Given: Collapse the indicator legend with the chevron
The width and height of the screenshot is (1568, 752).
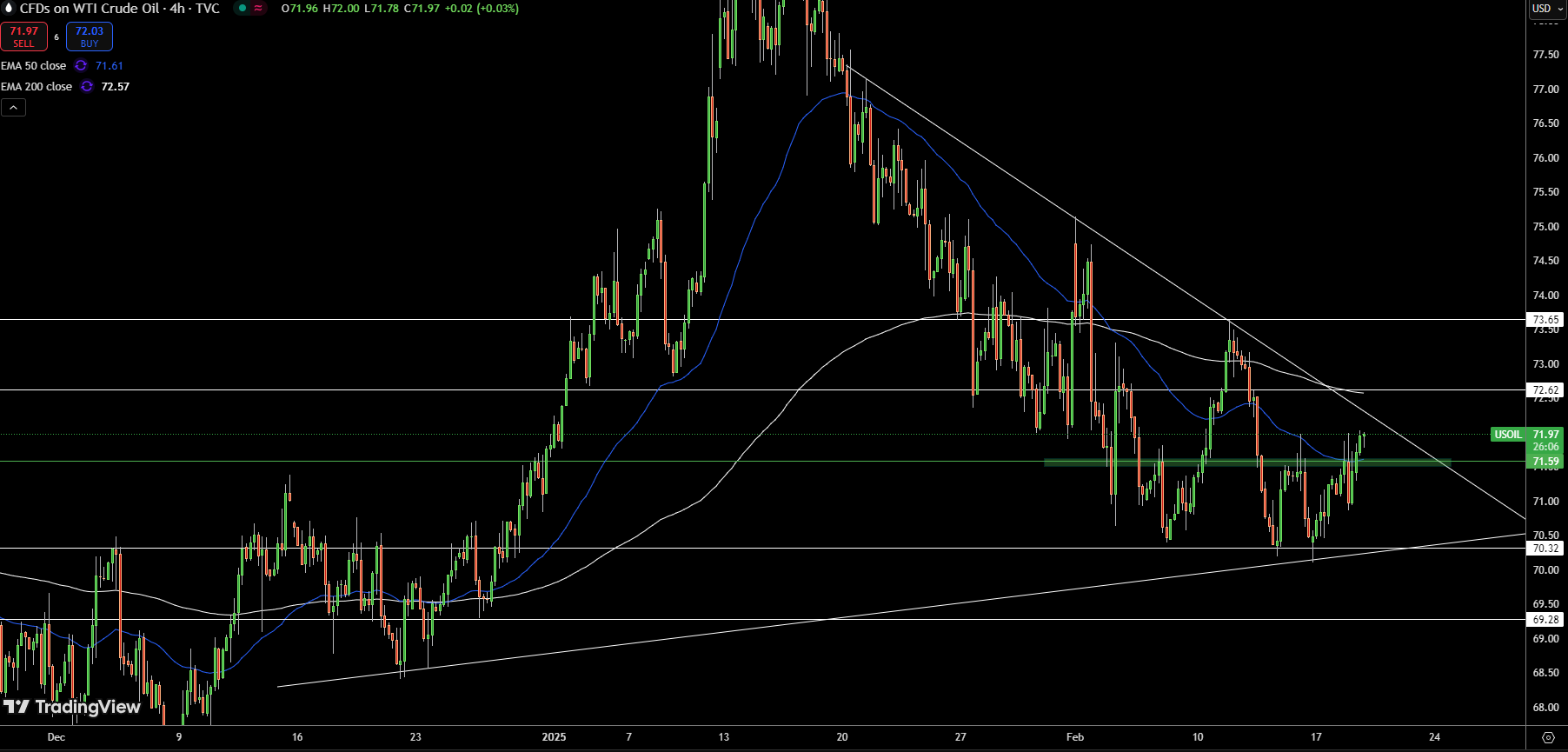Looking at the screenshot, I should (x=13, y=108).
